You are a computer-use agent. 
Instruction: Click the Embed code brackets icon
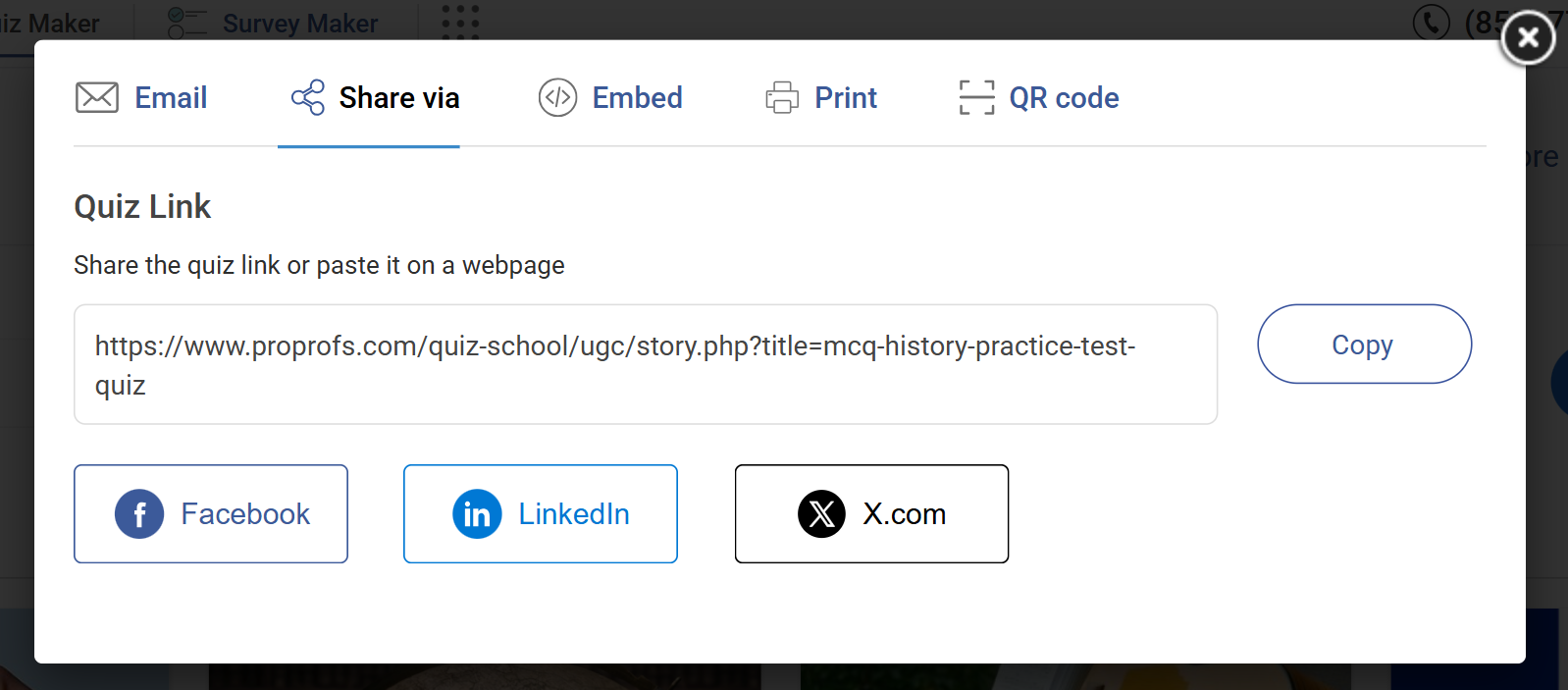(557, 97)
